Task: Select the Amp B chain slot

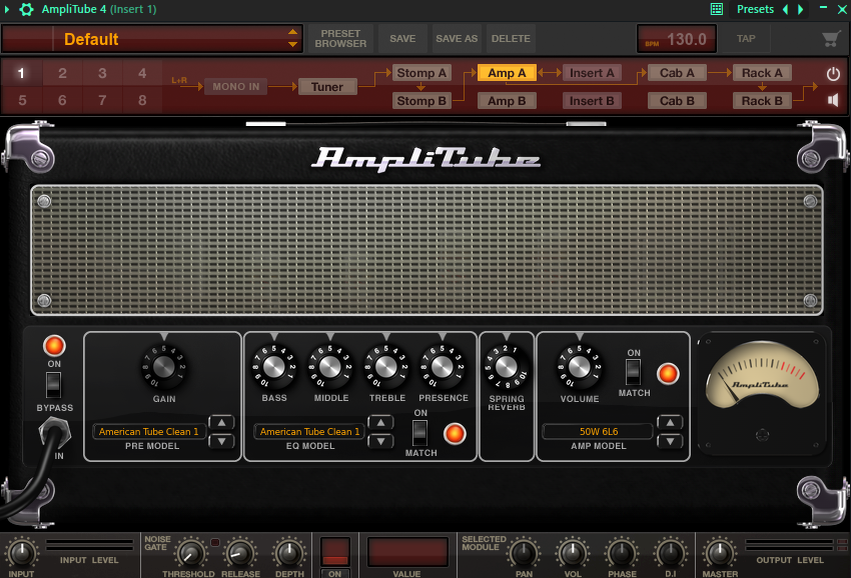Action: tap(506, 100)
